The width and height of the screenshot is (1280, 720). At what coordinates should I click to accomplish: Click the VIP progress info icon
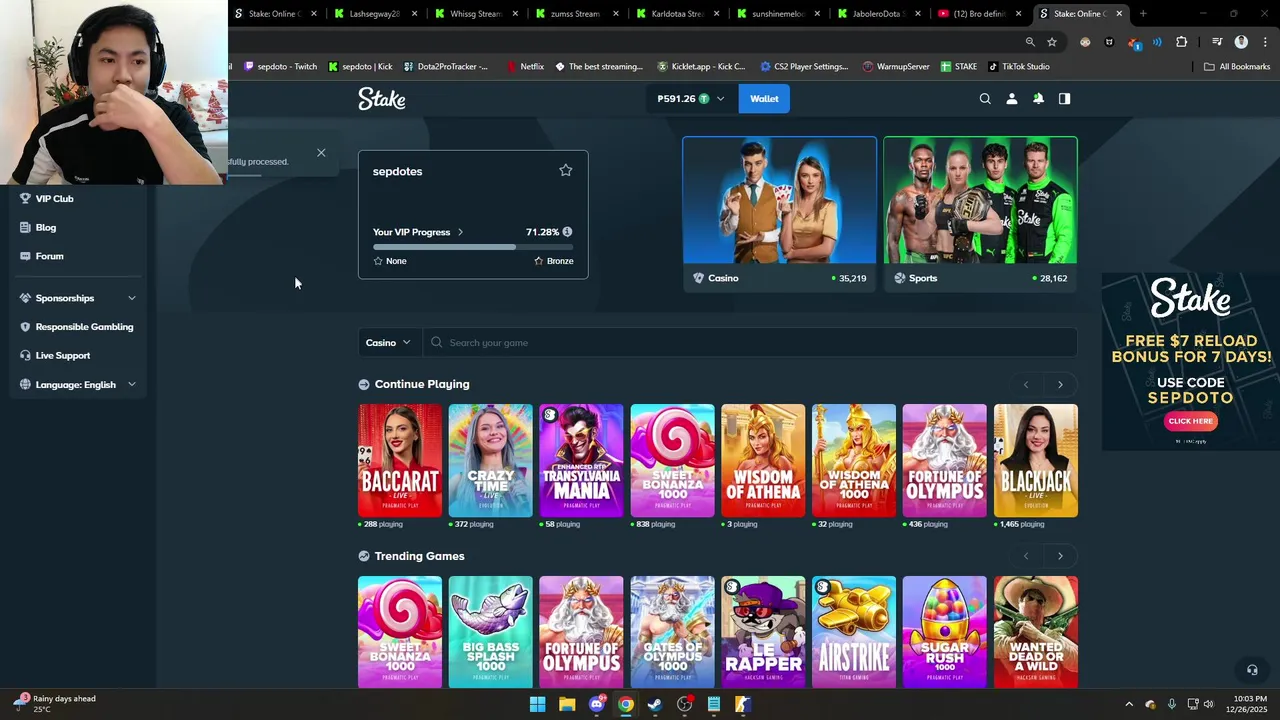567,232
